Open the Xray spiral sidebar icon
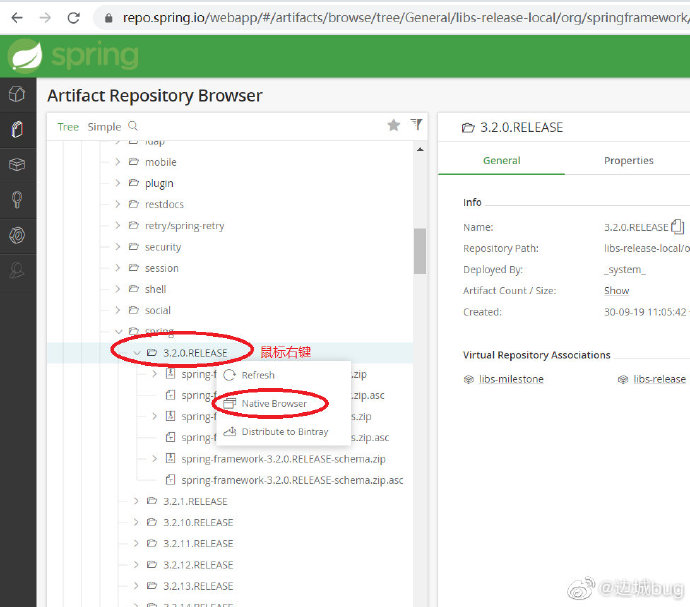This screenshot has width=690, height=607. pyautogui.click(x=17, y=235)
